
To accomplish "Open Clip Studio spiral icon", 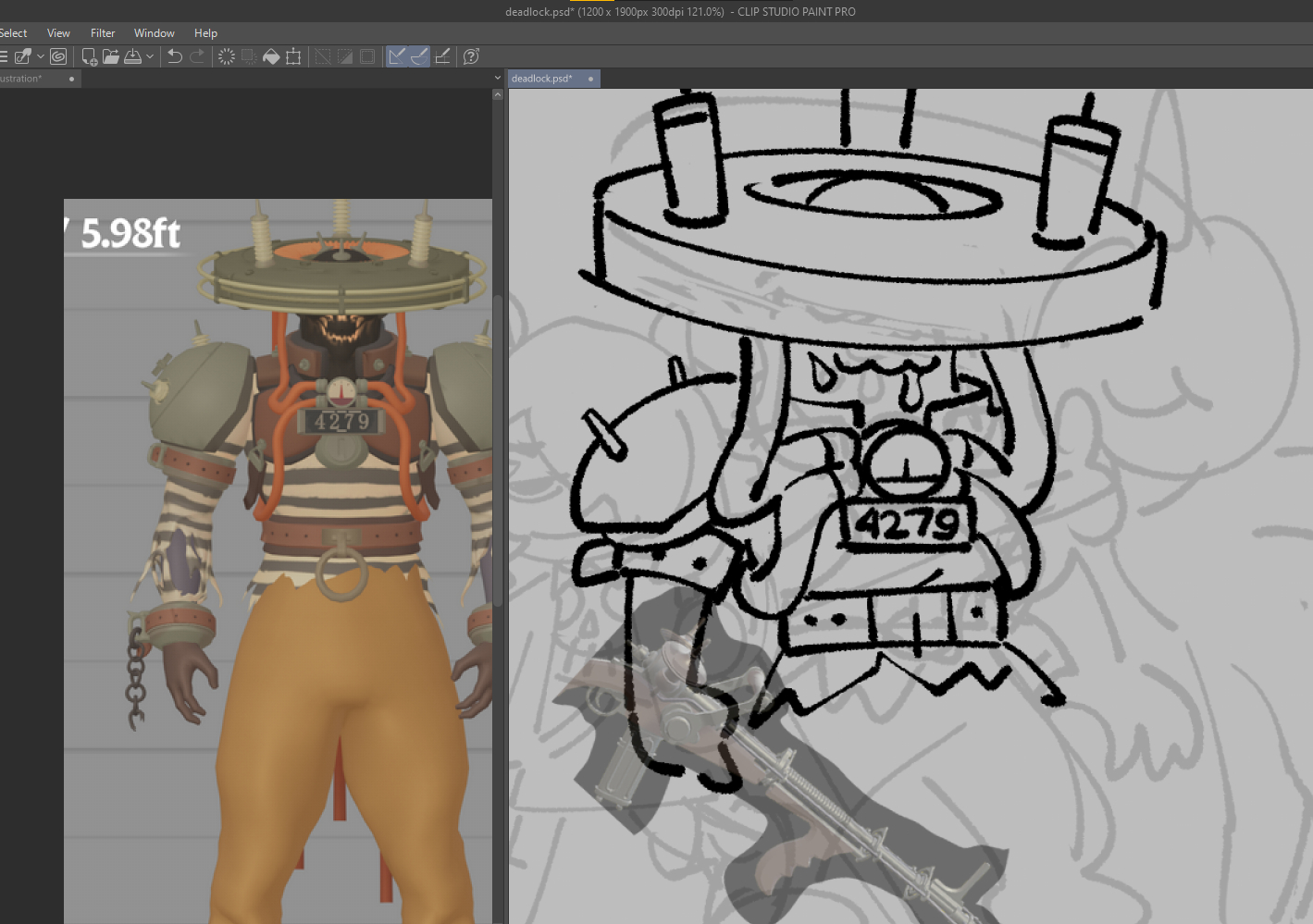I will pyautogui.click(x=58, y=56).
